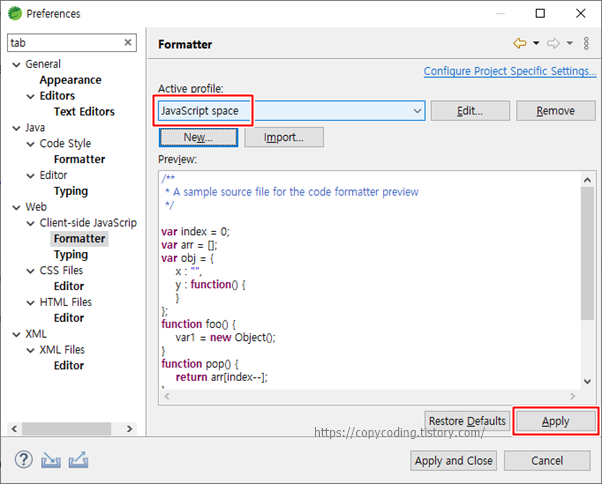This screenshot has height=484, width=602.
Task: Click the Import... button
Action: point(284,137)
